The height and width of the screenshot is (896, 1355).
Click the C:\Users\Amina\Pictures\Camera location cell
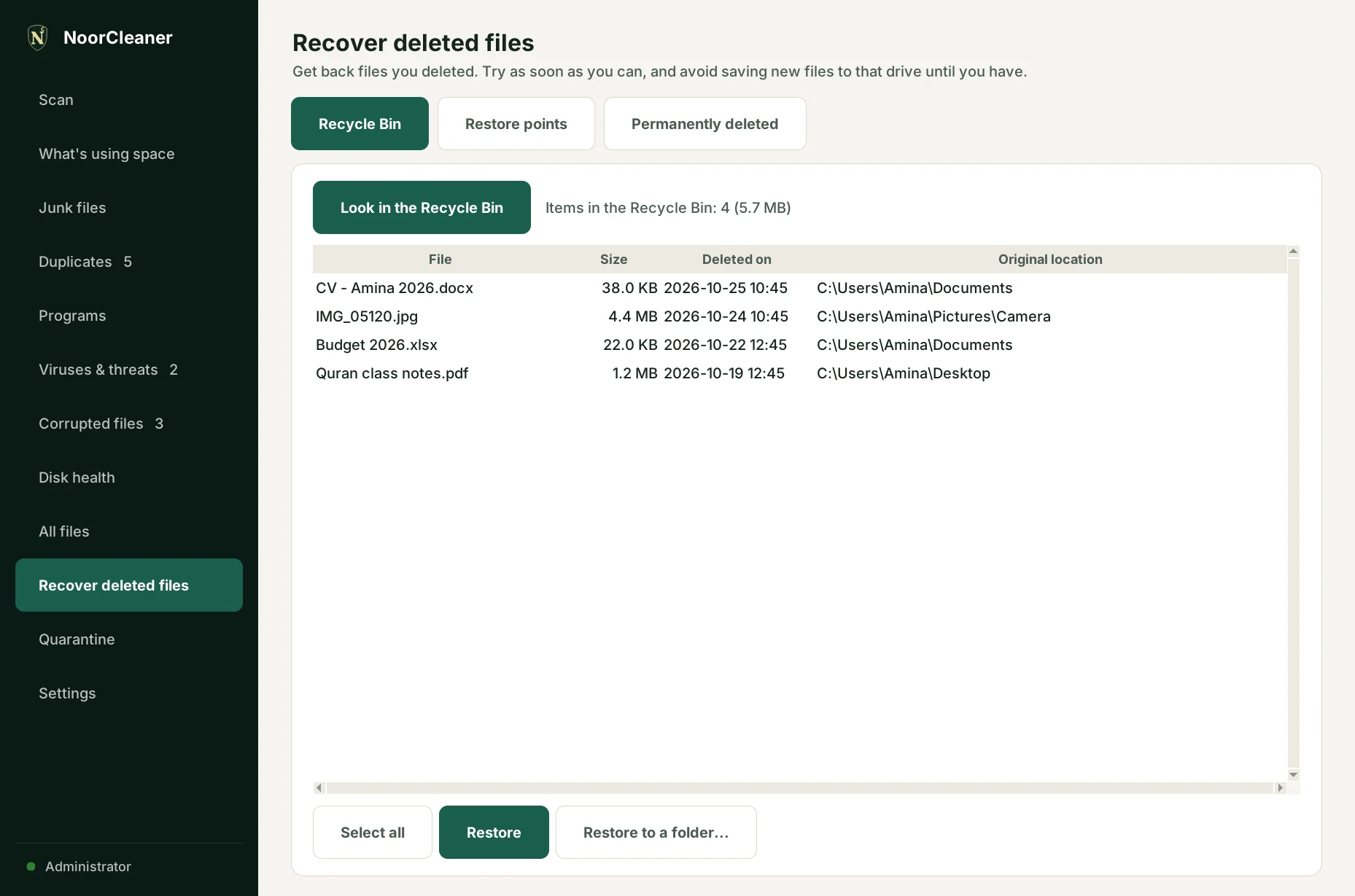(x=933, y=316)
